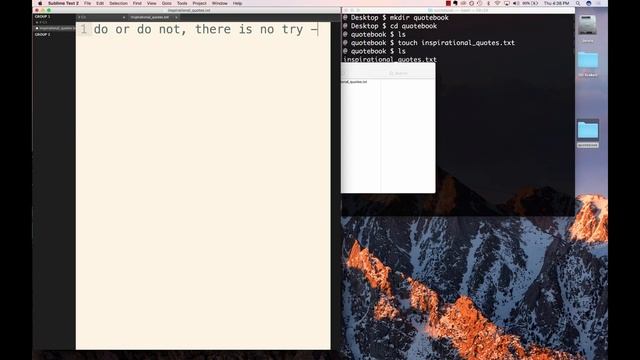This screenshot has height=360, width=640.
Task: Open the Tools menu
Action: 182,3
